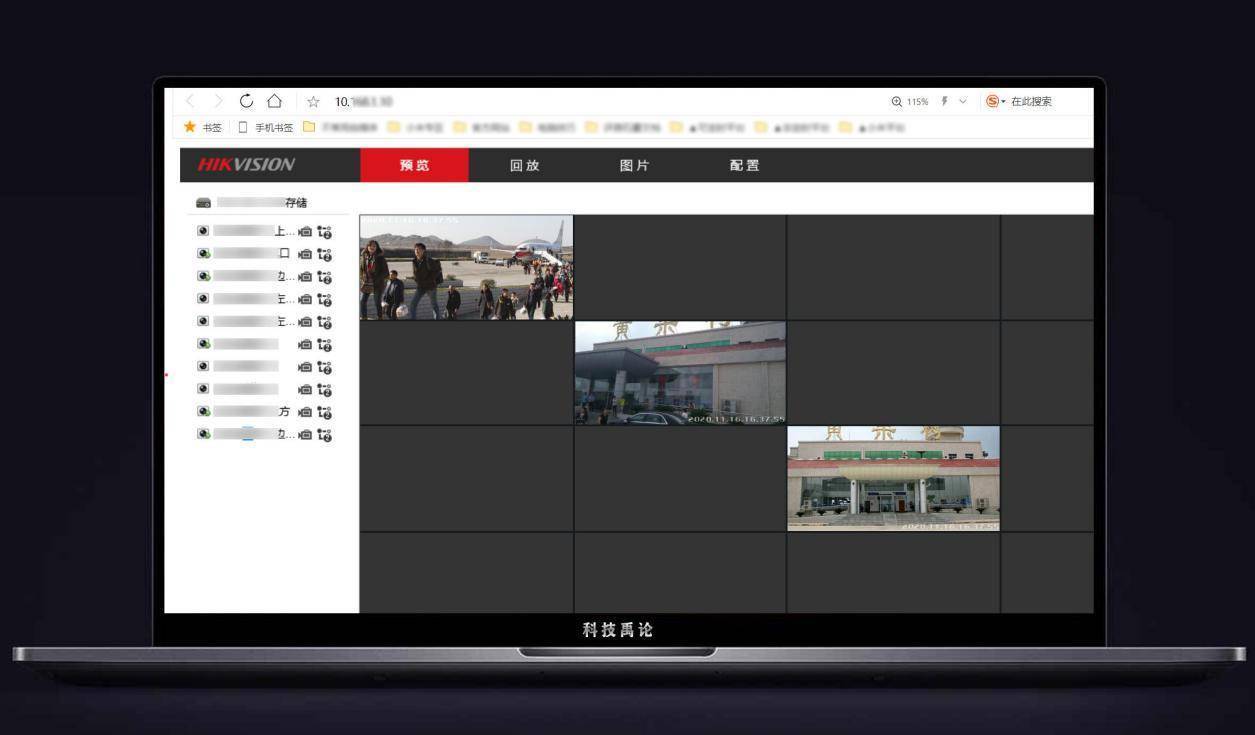Open the 配置 configuration tab

[x=744, y=165]
